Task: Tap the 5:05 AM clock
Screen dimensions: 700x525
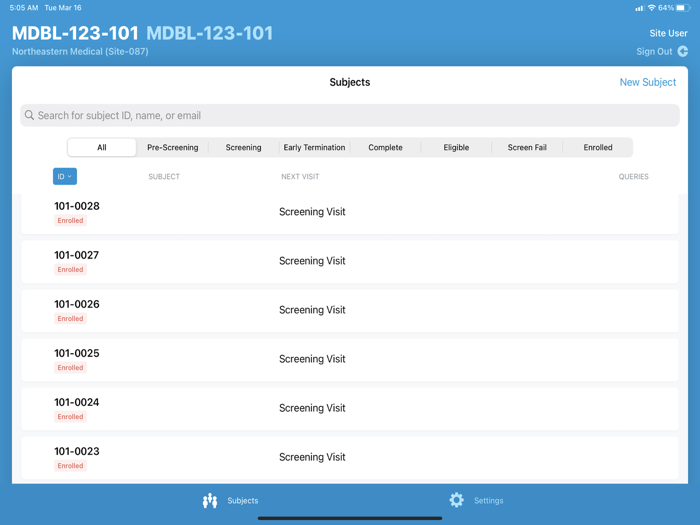Action: tap(24, 8)
